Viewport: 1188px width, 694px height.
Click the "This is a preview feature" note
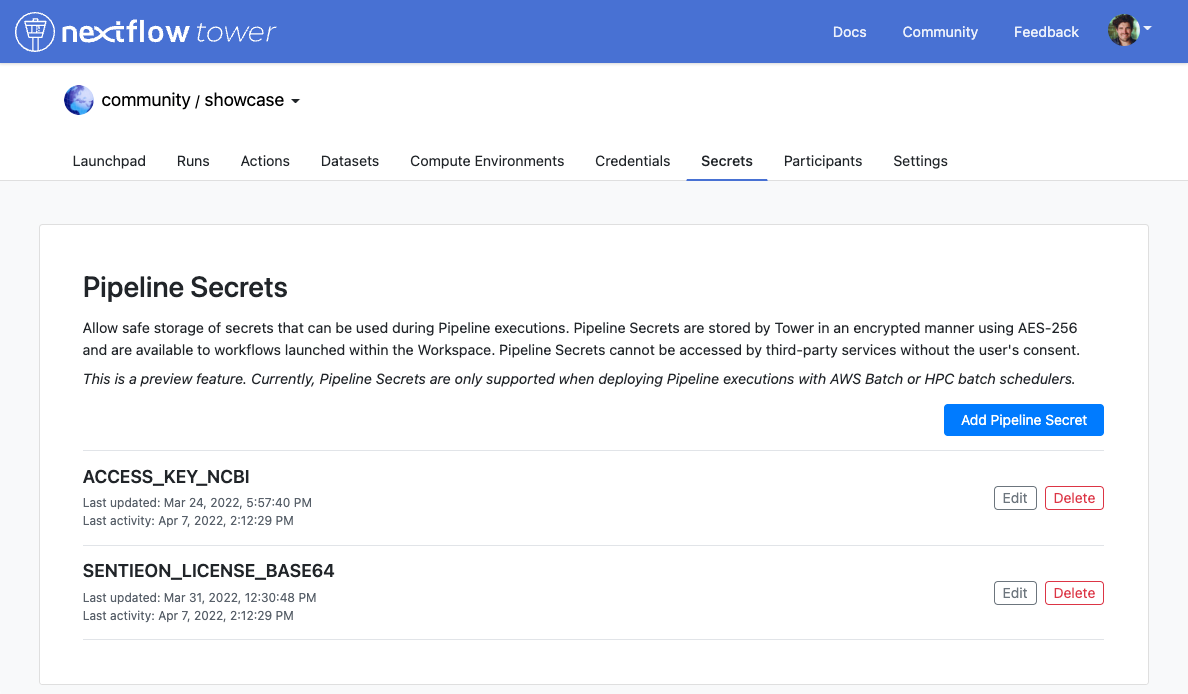pyautogui.click(x=579, y=379)
